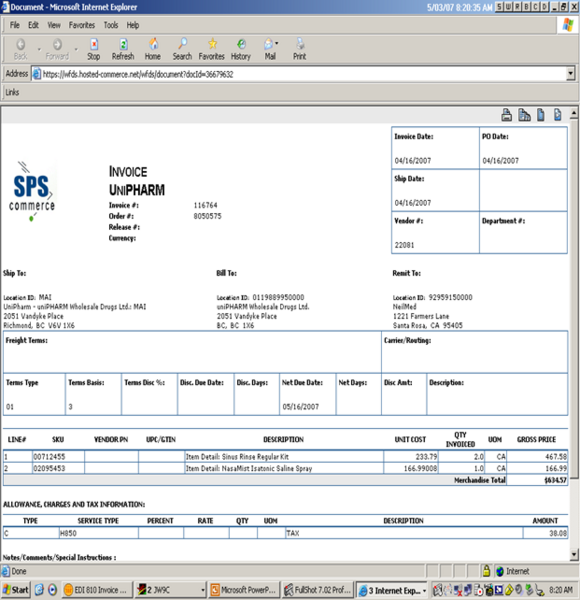
Task: Click the document printer icon above the invoice
Action: (507, 115)
